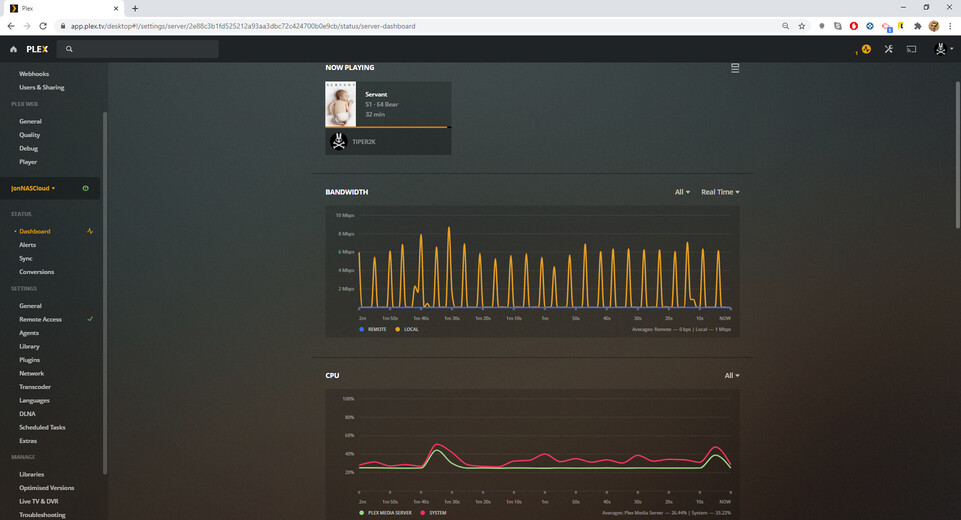Viewport: 961px width, 520px height.
Task: Open Plugins settings
Action: [x=29, y=360]
